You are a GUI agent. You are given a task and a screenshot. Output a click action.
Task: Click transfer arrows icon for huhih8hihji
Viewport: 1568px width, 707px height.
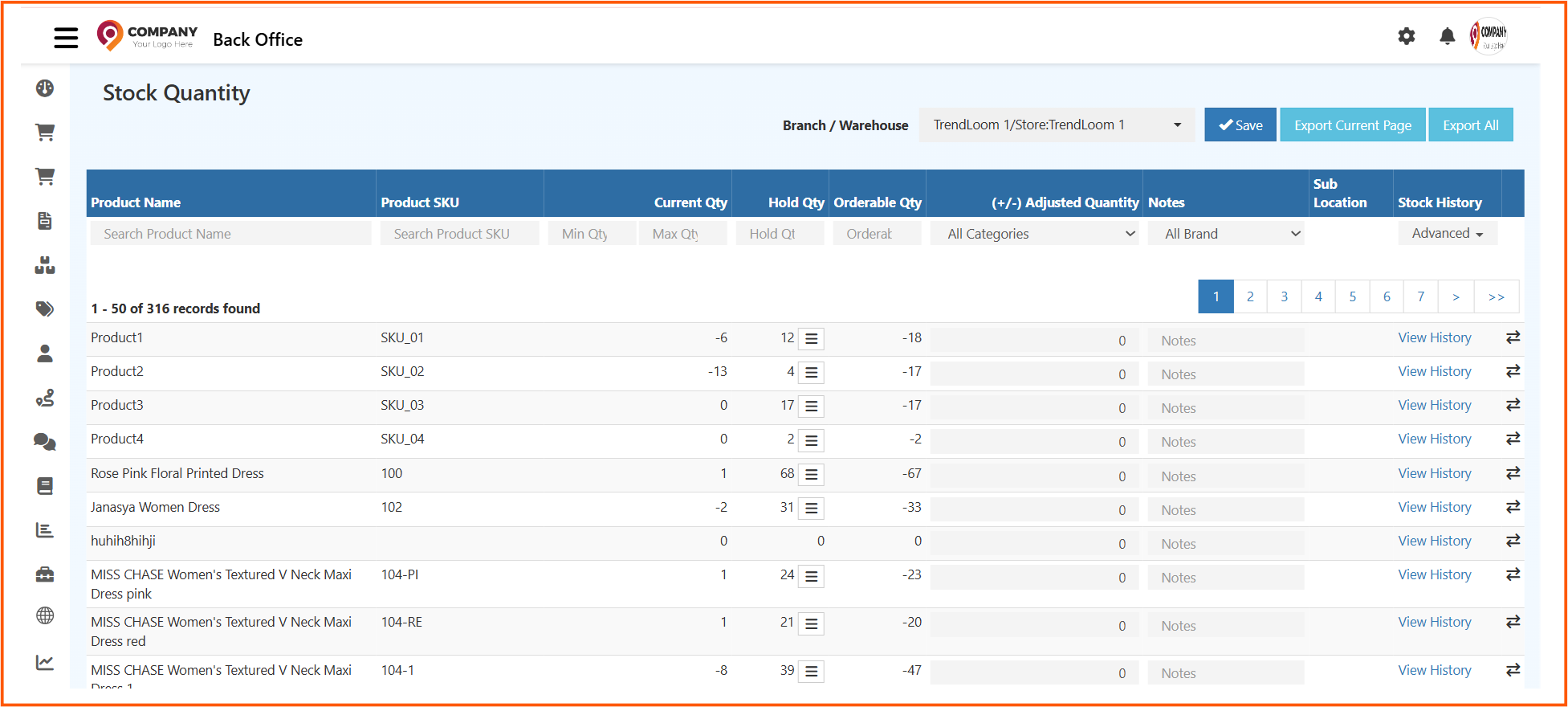pos(1513,541)
